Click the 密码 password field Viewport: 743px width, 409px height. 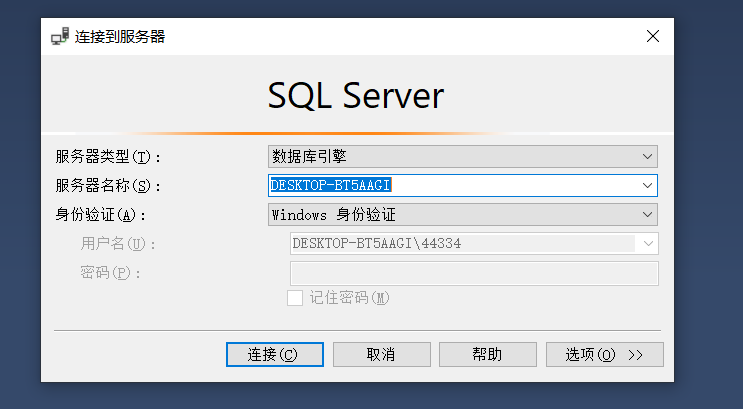pyautogui.click(x=474, y=273)
